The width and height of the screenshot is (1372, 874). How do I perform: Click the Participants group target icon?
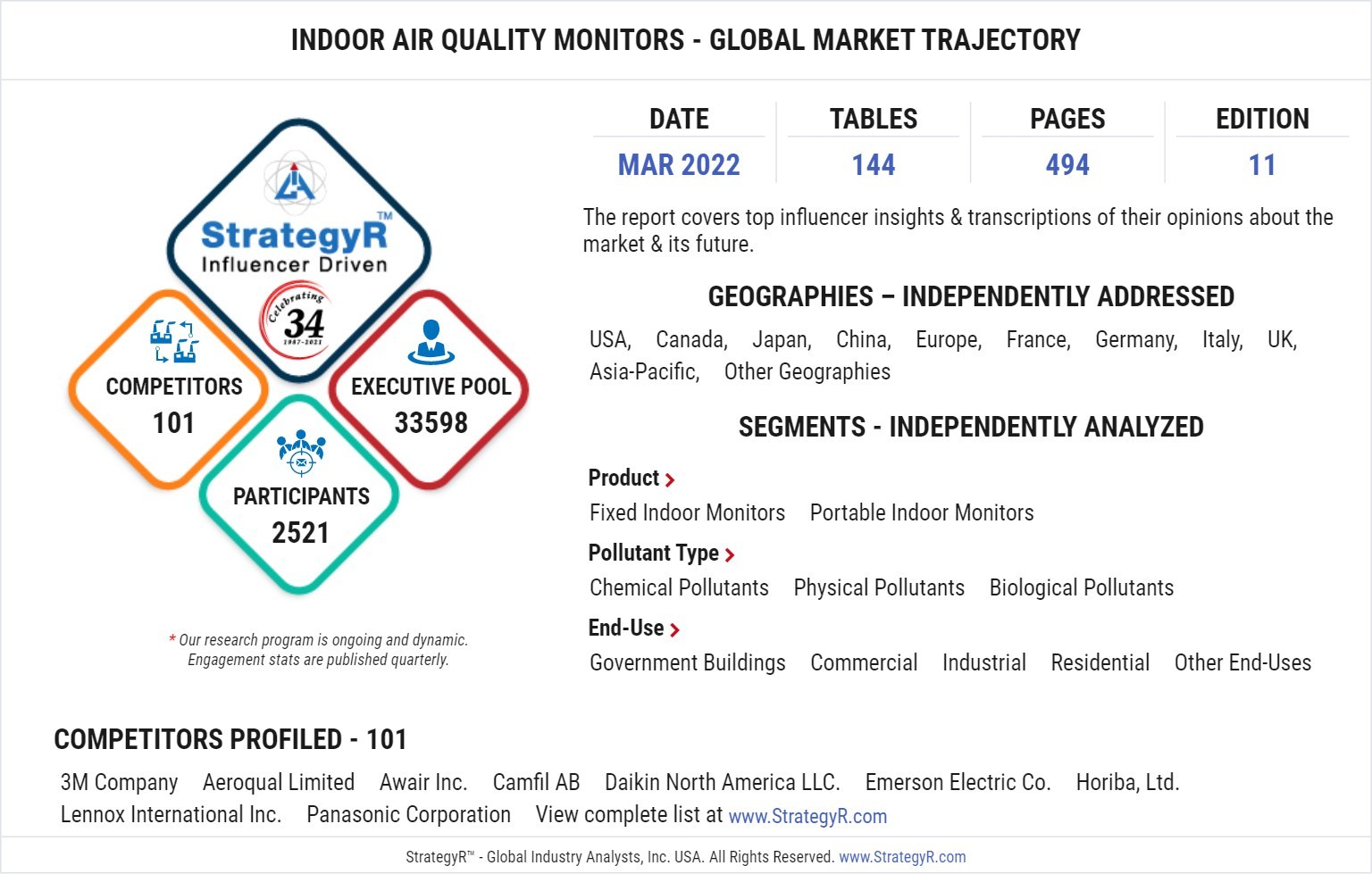[301, 453]
